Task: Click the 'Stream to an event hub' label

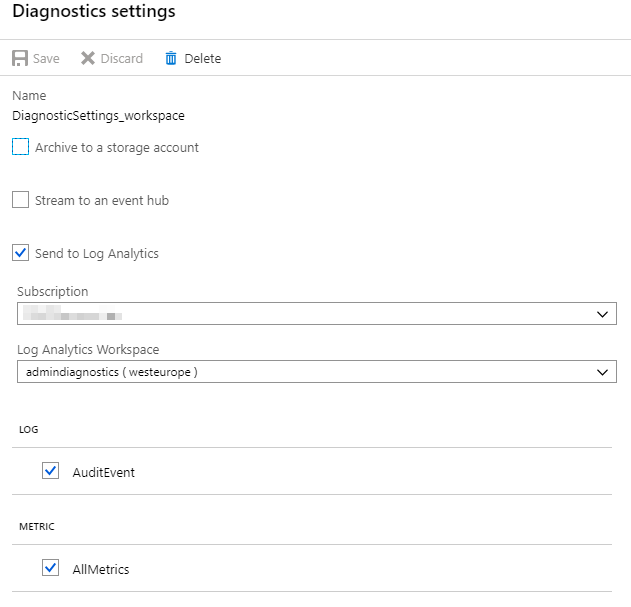Action: point(102,200)
